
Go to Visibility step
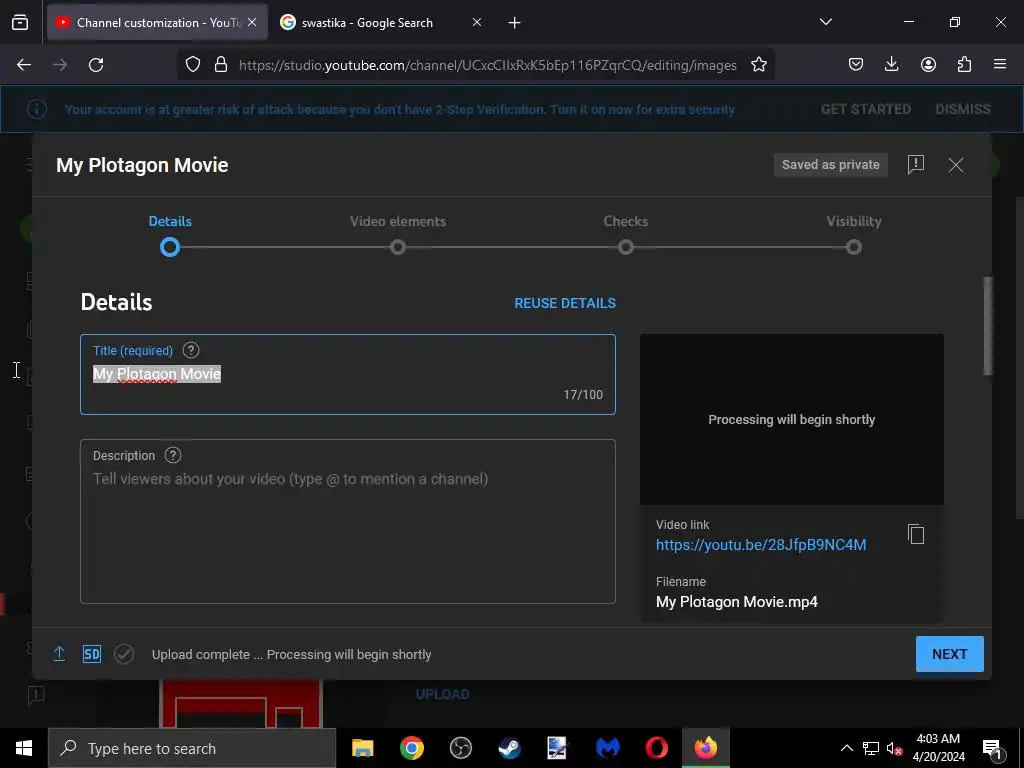pos(854,236)
